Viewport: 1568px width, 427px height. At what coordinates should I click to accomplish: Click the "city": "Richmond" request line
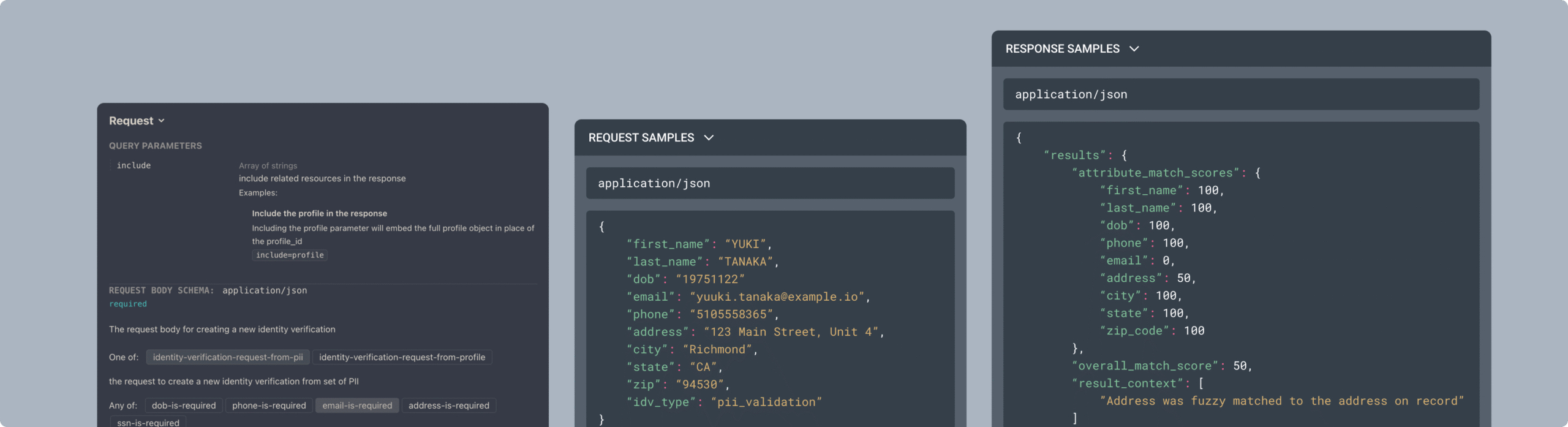692,349
